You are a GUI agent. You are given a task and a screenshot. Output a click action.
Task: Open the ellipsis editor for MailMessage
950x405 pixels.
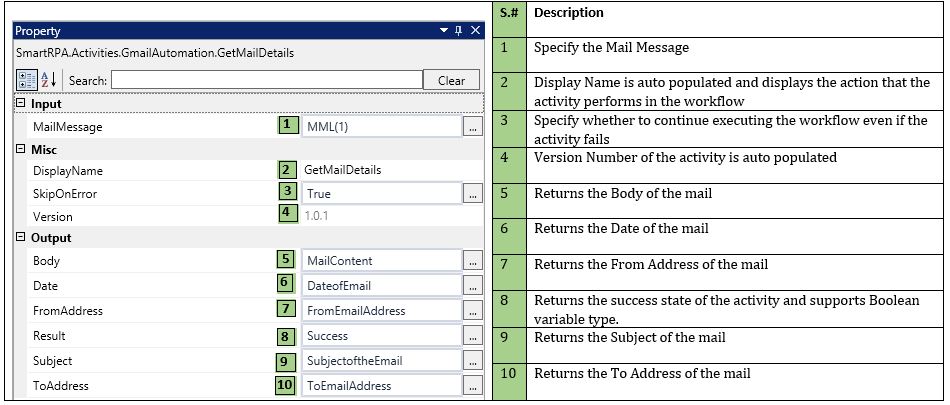coord(474,127)
